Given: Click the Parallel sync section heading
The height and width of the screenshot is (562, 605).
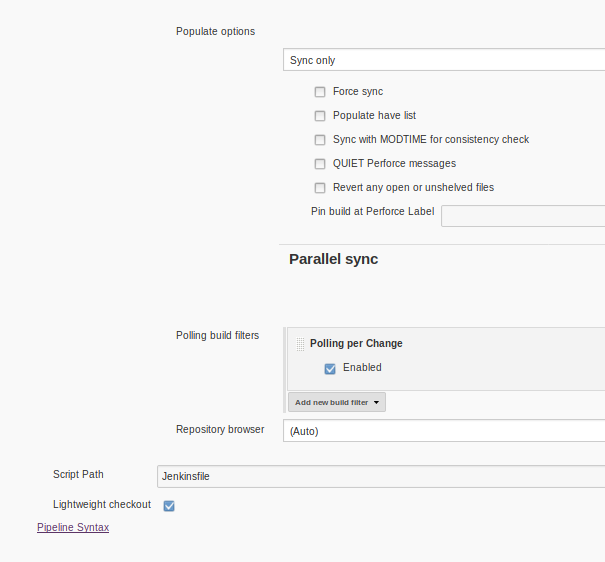Looking at the screenshot, I should (333, 259).
